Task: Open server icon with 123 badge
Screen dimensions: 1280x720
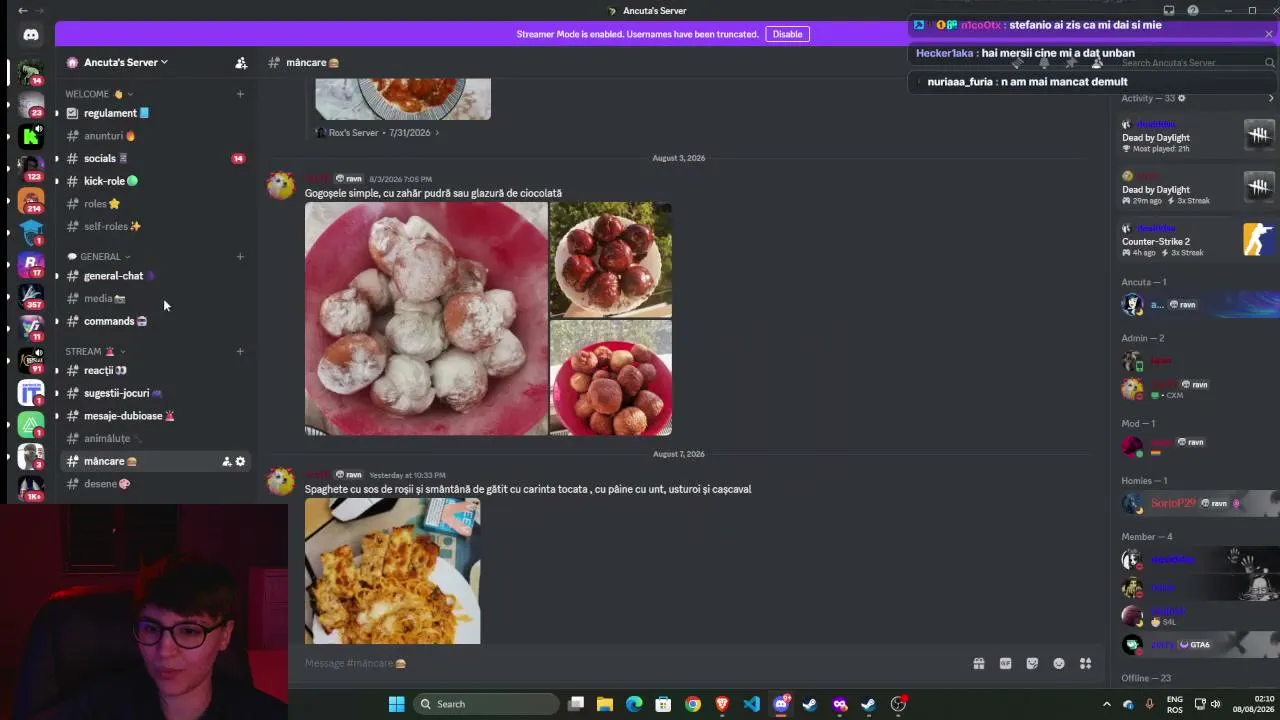Action: point(31,167)
